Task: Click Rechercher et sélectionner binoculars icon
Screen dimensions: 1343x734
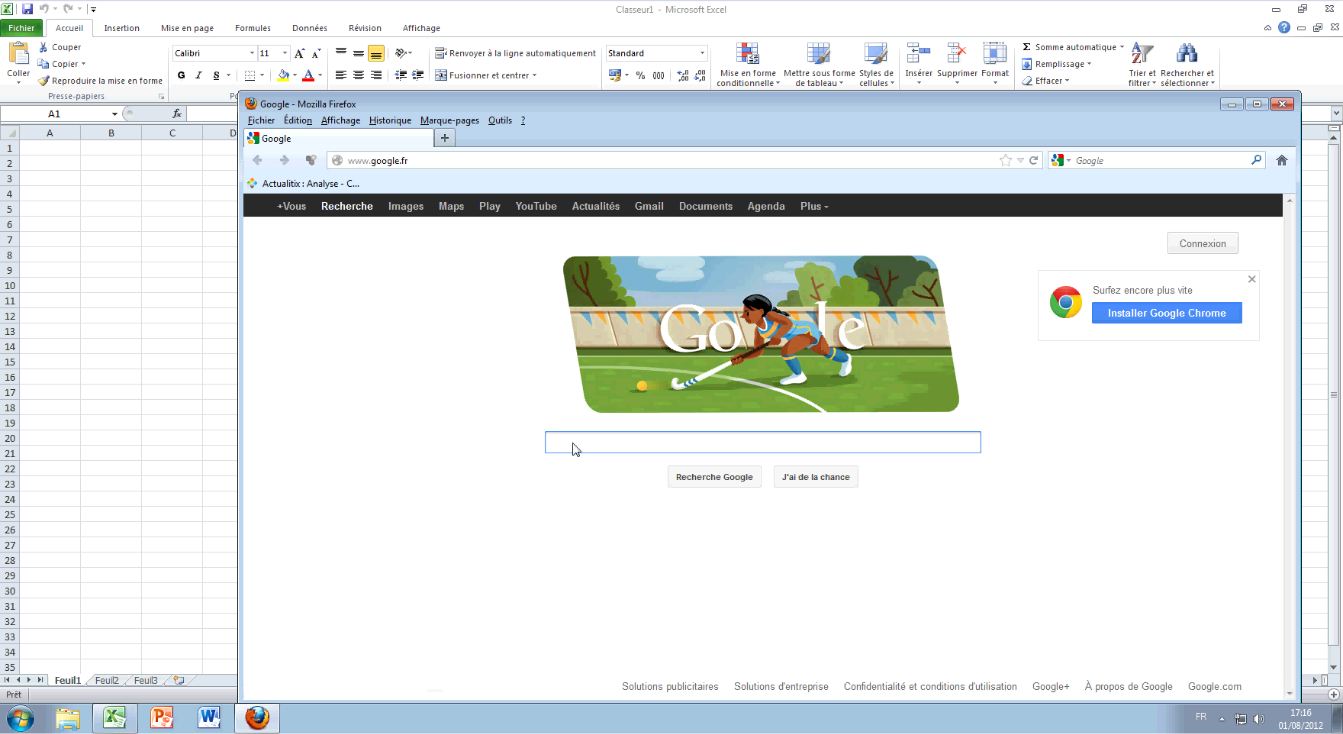Action: click(x=1187, y=54)
